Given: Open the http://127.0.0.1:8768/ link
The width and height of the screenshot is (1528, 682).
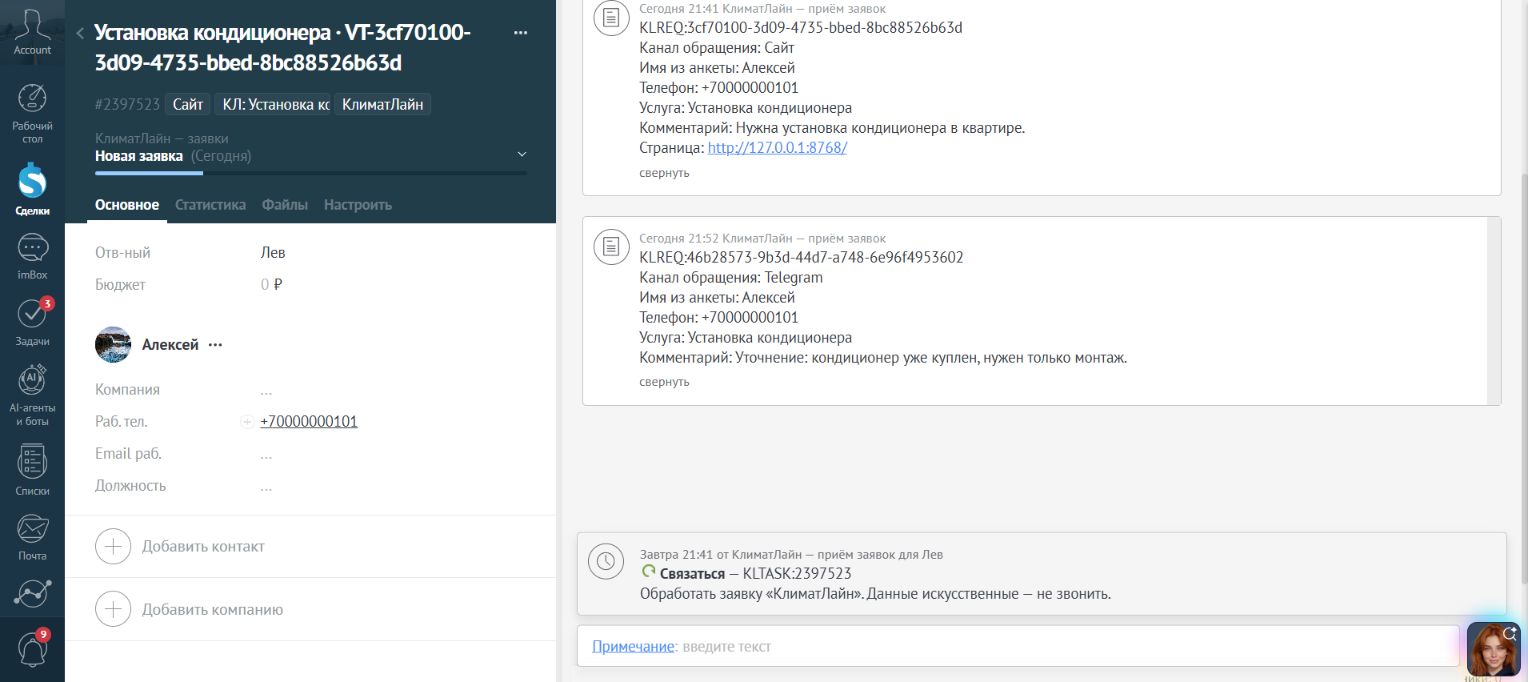Looking at the screenshot, I should point(777,148).
